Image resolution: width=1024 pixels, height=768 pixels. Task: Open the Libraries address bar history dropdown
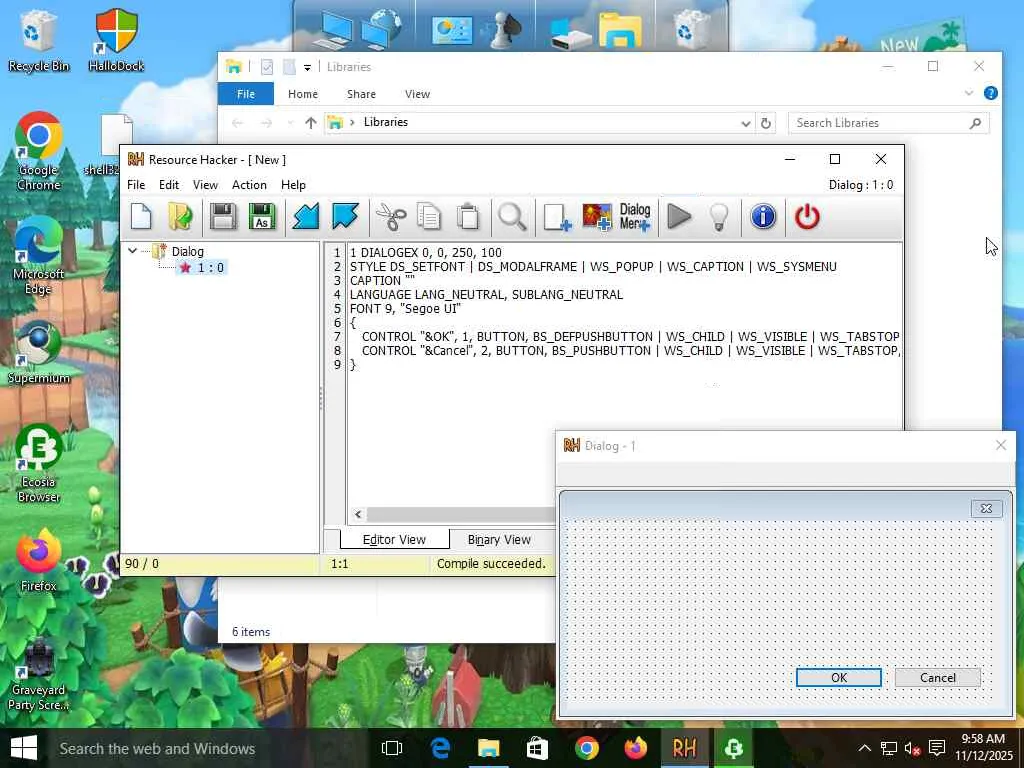745,123
